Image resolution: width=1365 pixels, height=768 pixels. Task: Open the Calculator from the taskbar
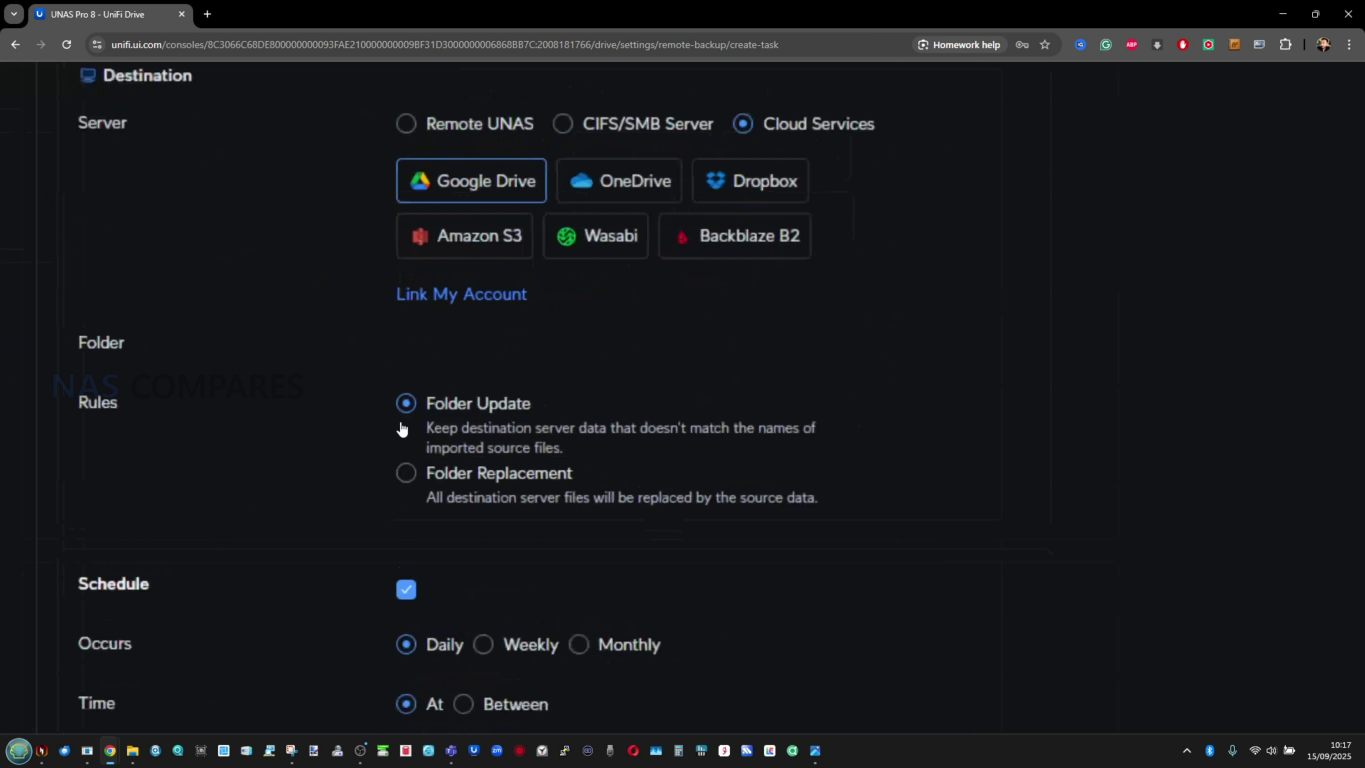[x=678, y=751]
